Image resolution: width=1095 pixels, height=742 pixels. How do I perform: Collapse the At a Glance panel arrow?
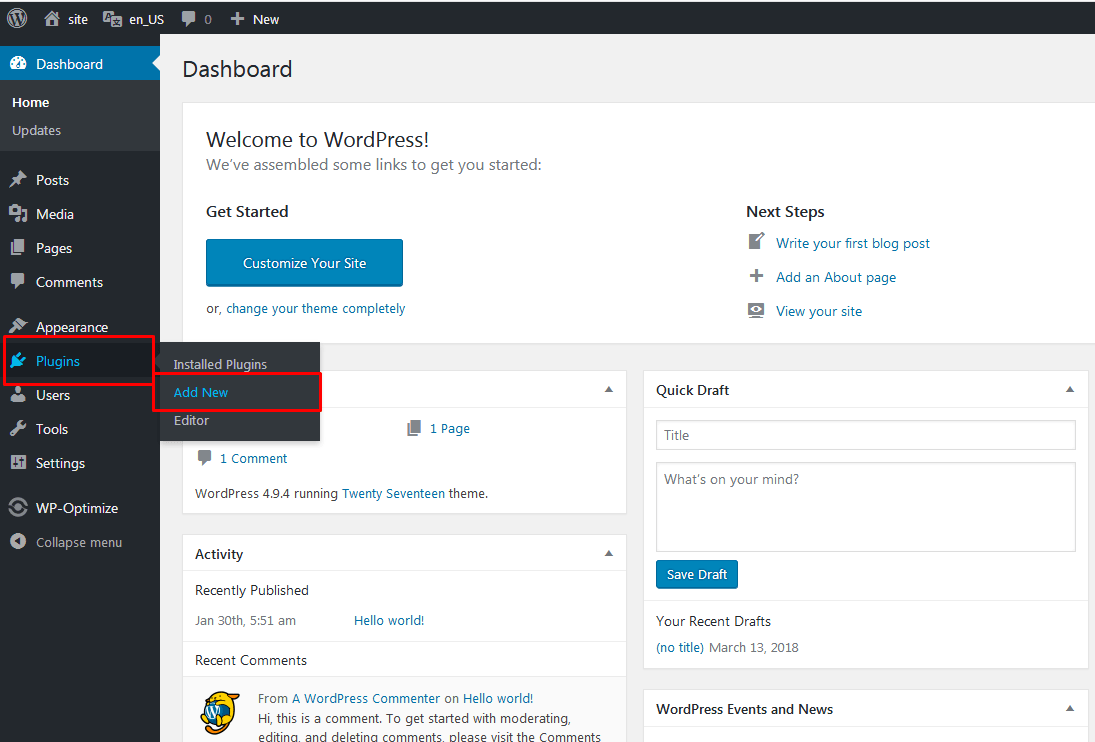(x=609, y=389)
